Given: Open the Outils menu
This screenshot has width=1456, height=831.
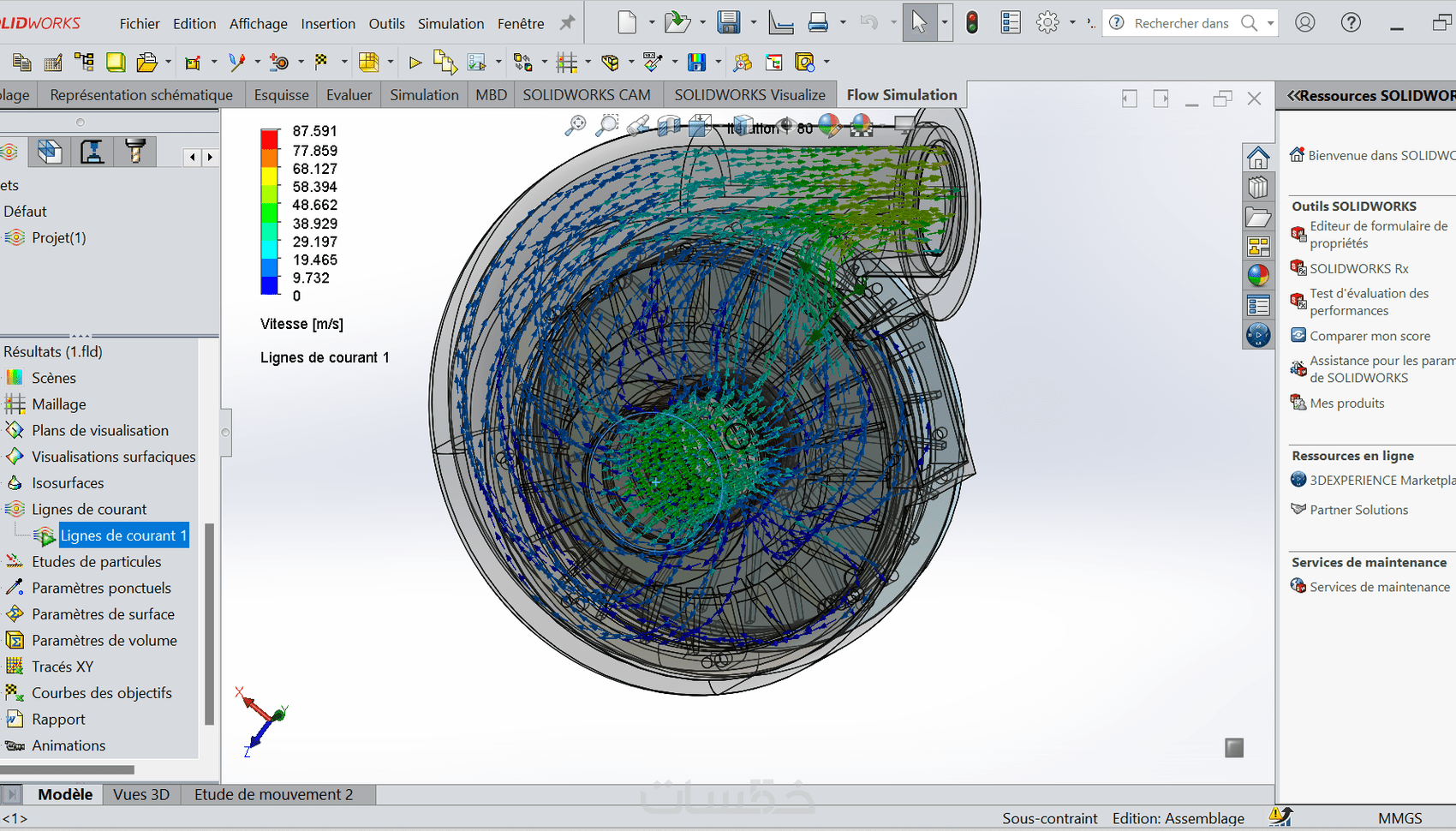Looking at the screenshot, I should (386, 24).
